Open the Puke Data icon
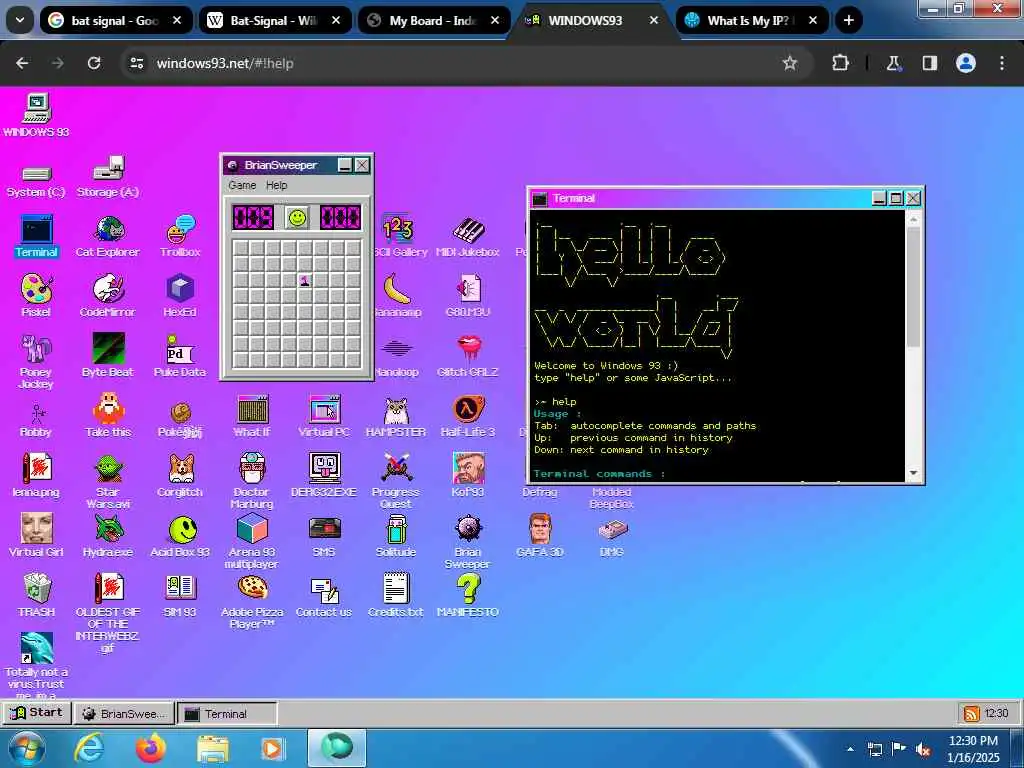The height and width of the screenshot is (768, 1024). tap(180, 356)
